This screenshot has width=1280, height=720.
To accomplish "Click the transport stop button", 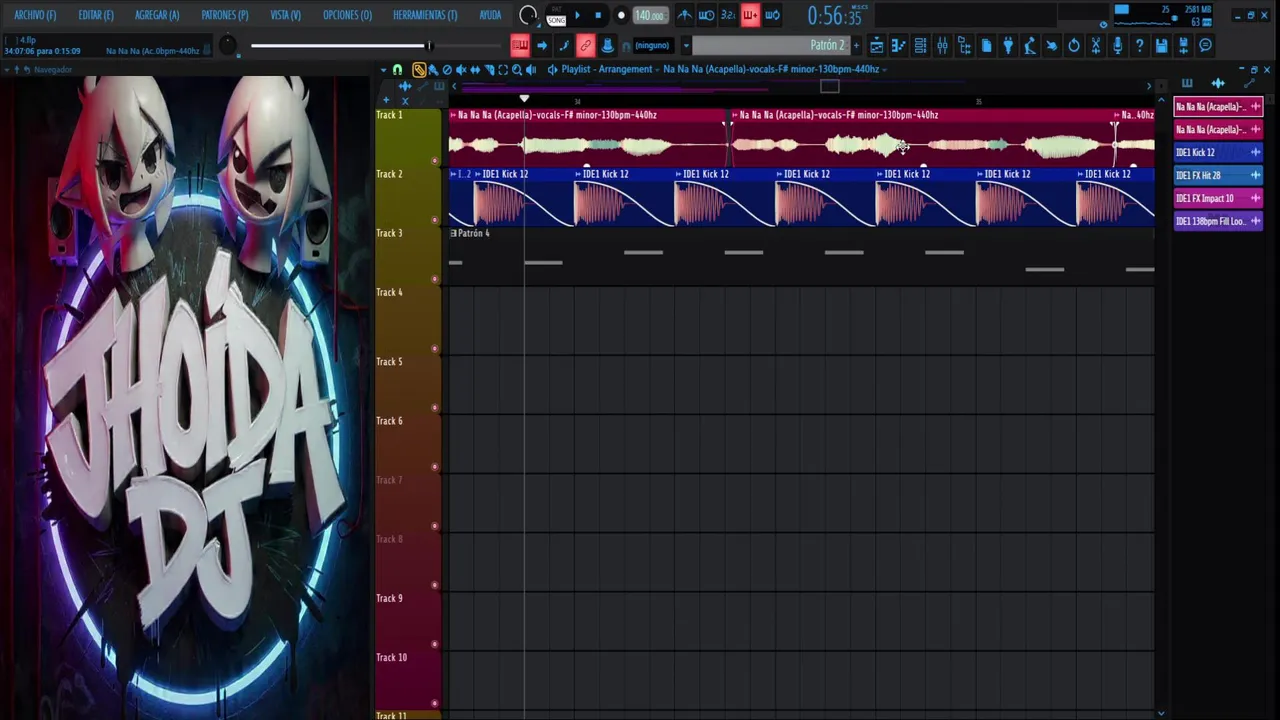I will pyautogui.click(x=598, y=15).
